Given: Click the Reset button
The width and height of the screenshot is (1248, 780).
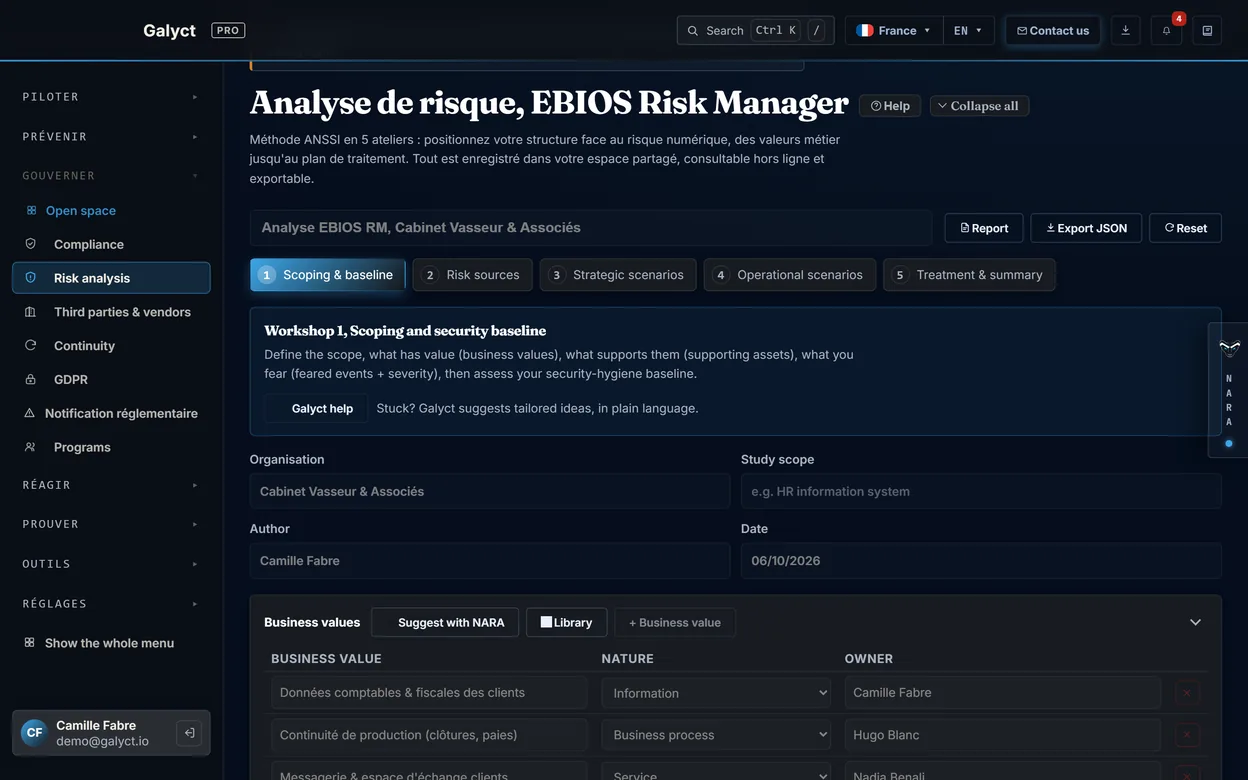Looking at the screenshot, I should 1185,228.
